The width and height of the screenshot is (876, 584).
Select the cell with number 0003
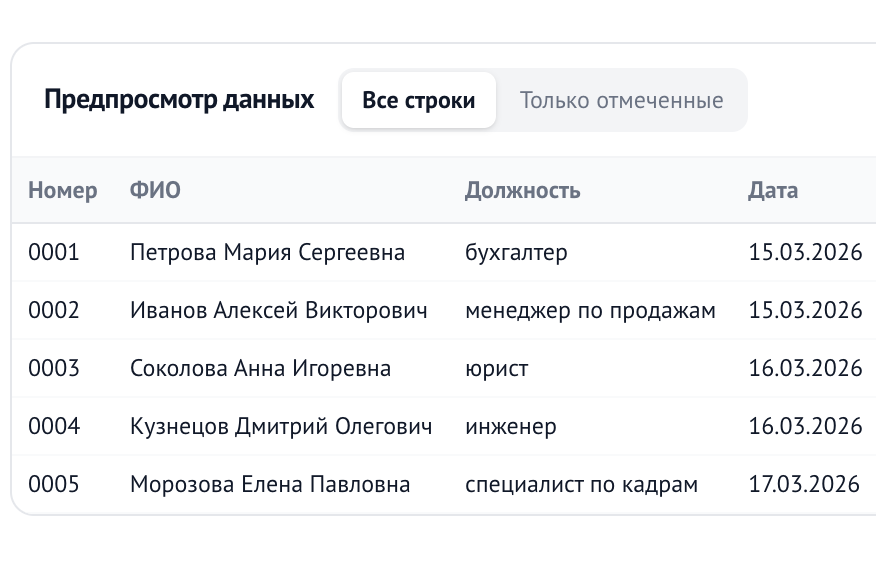54,368
